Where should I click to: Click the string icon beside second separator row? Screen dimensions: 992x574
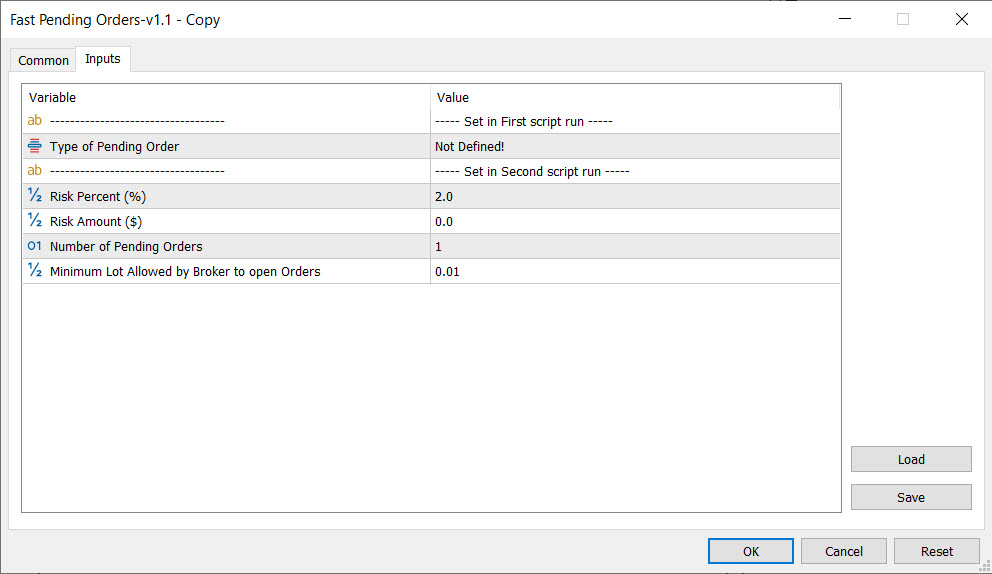(x=35, y=171)
